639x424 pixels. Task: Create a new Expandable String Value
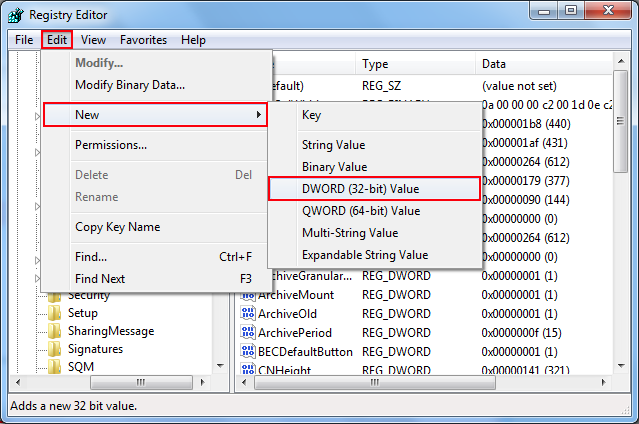(x=375, y=255)
